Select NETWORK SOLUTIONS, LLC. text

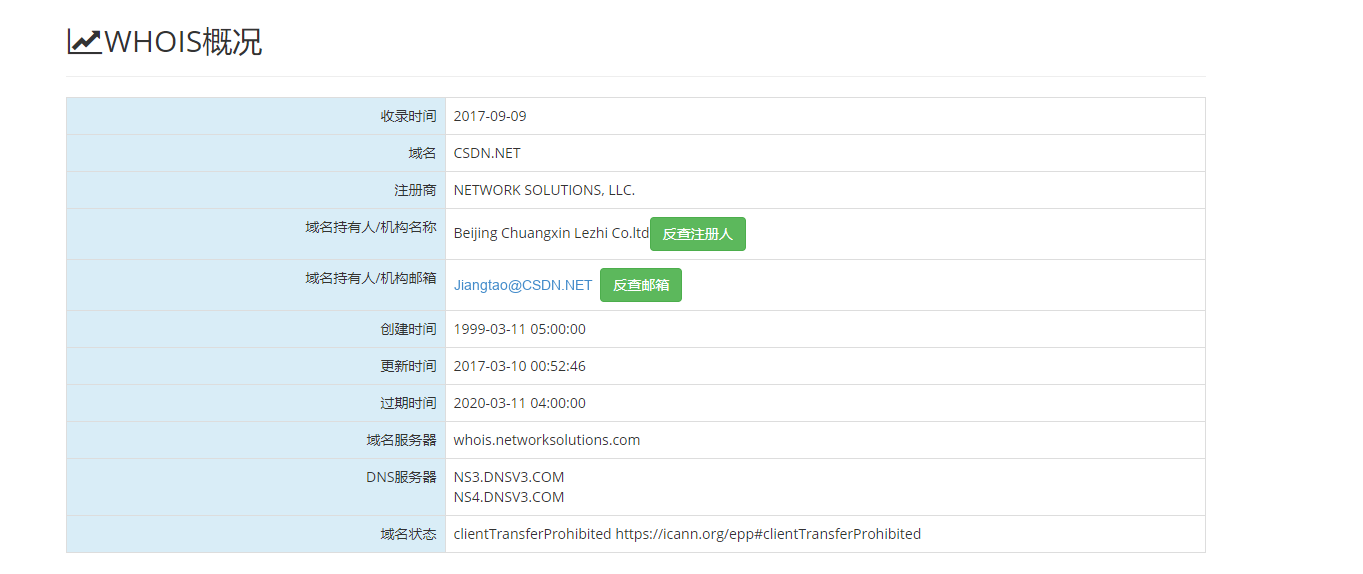point(544,190)
